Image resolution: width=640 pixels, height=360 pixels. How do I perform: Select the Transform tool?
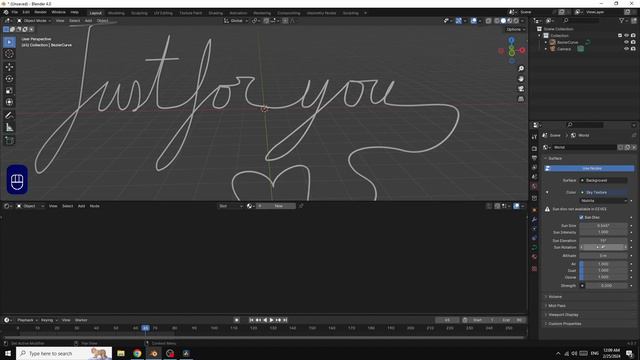[x=9, y=102]
